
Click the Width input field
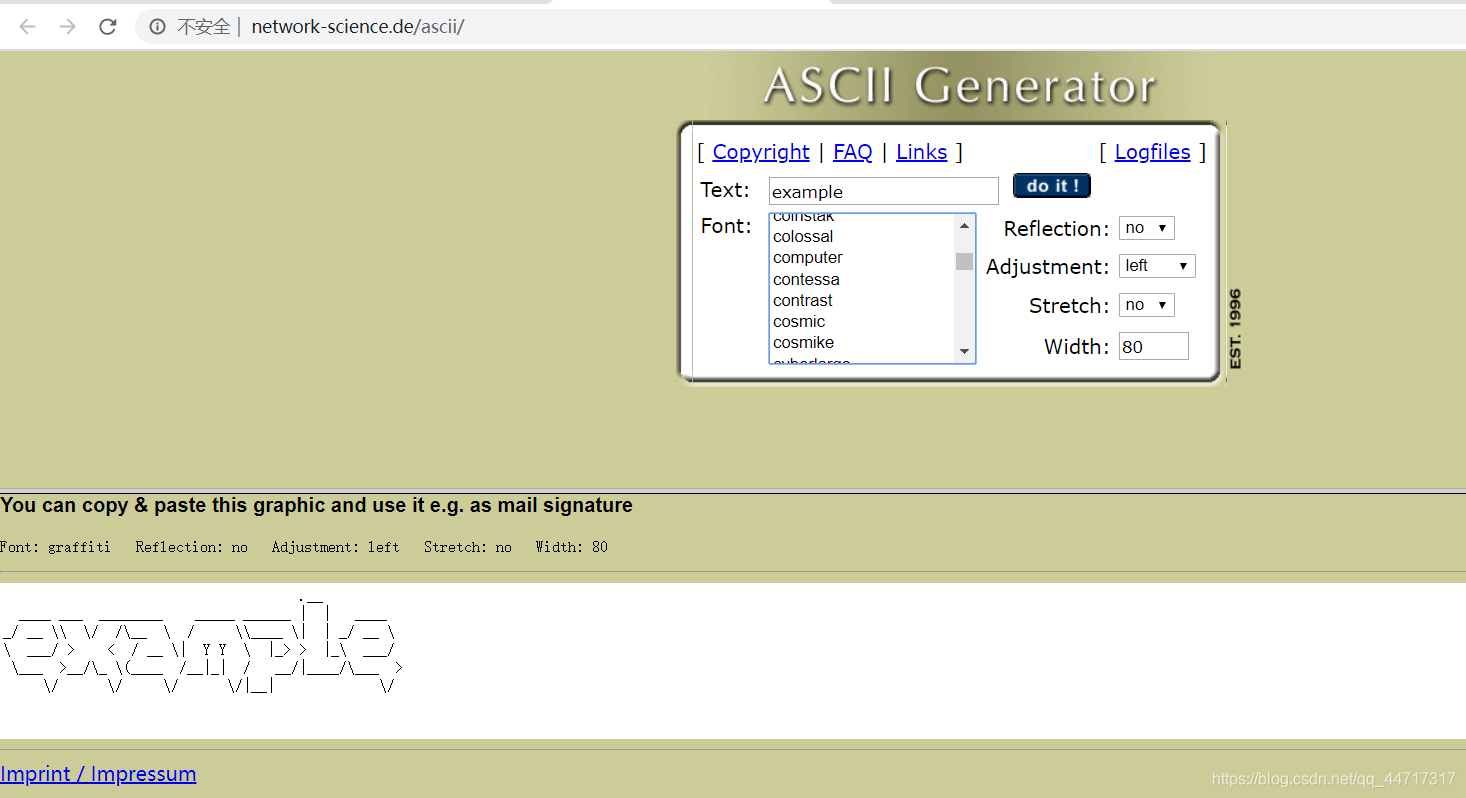1153,346
